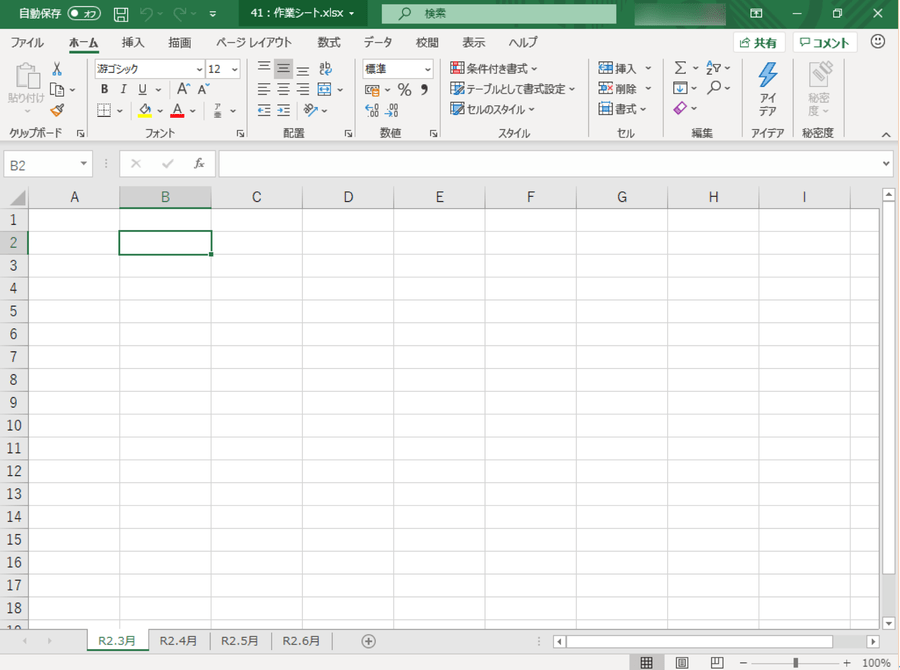Switch to the R2.5月 sheet tab
The width and height of the screenshot is (900, 670).
(x=240, y=641)
